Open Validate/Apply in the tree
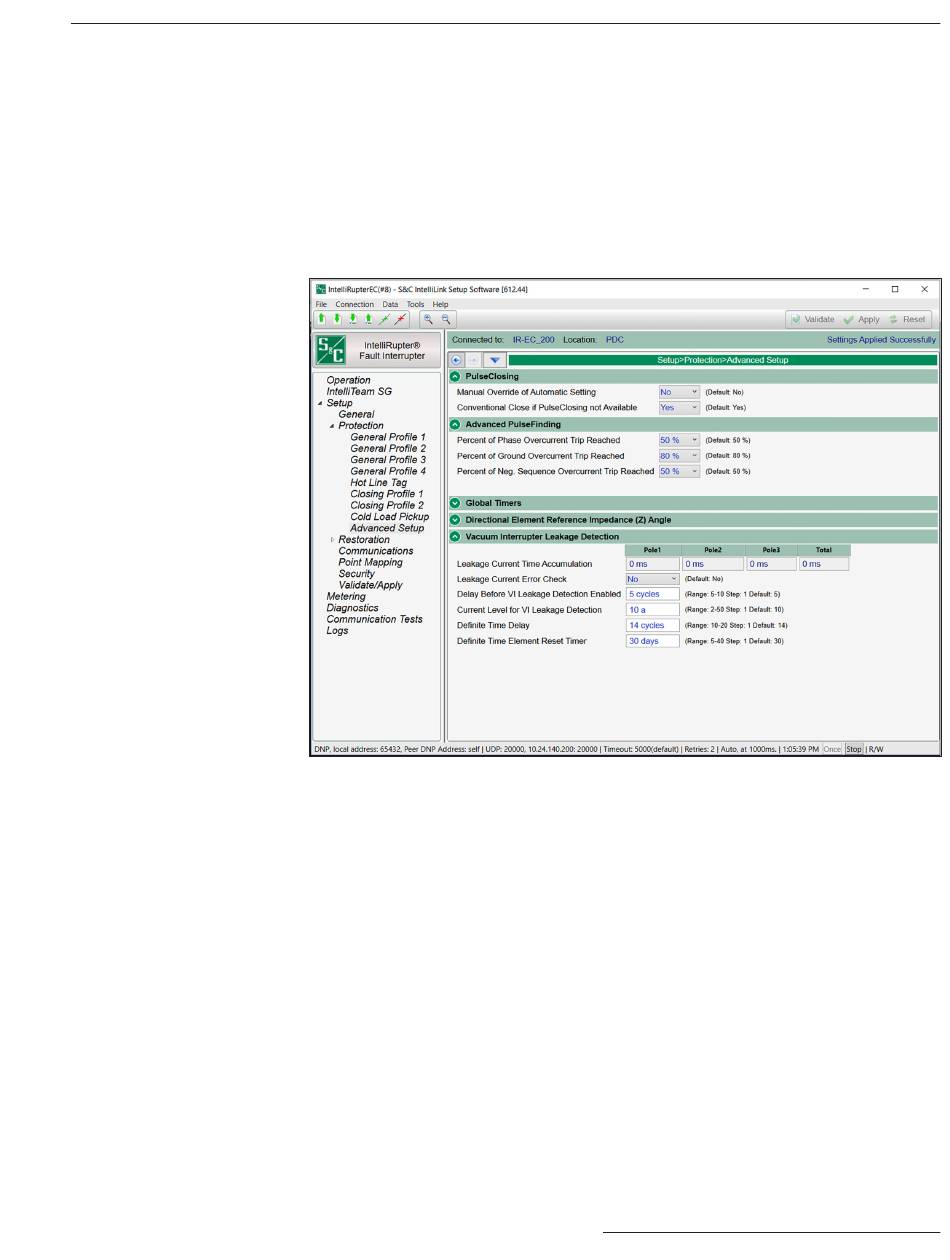The width and height of the screenshot is (950, 1260). coord(370,585)
